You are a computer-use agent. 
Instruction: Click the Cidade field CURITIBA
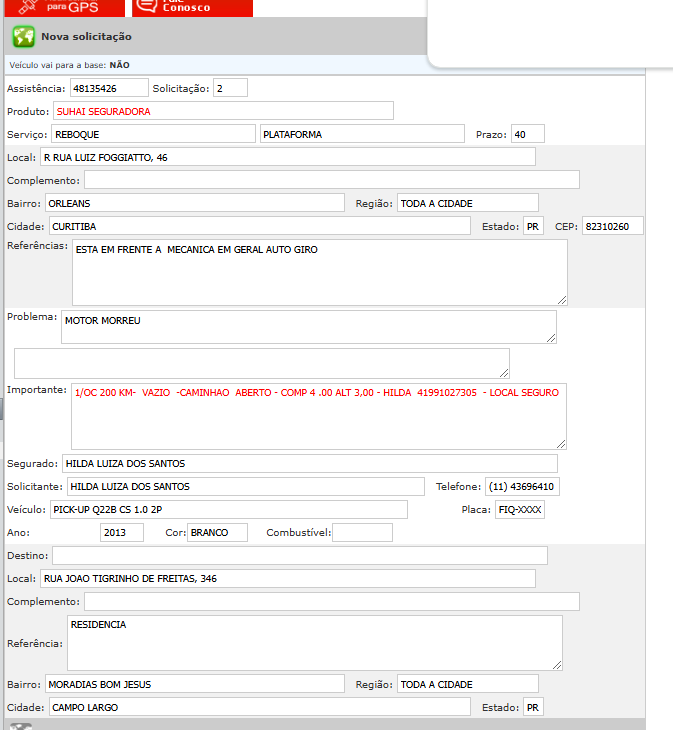tap(260, 226)
